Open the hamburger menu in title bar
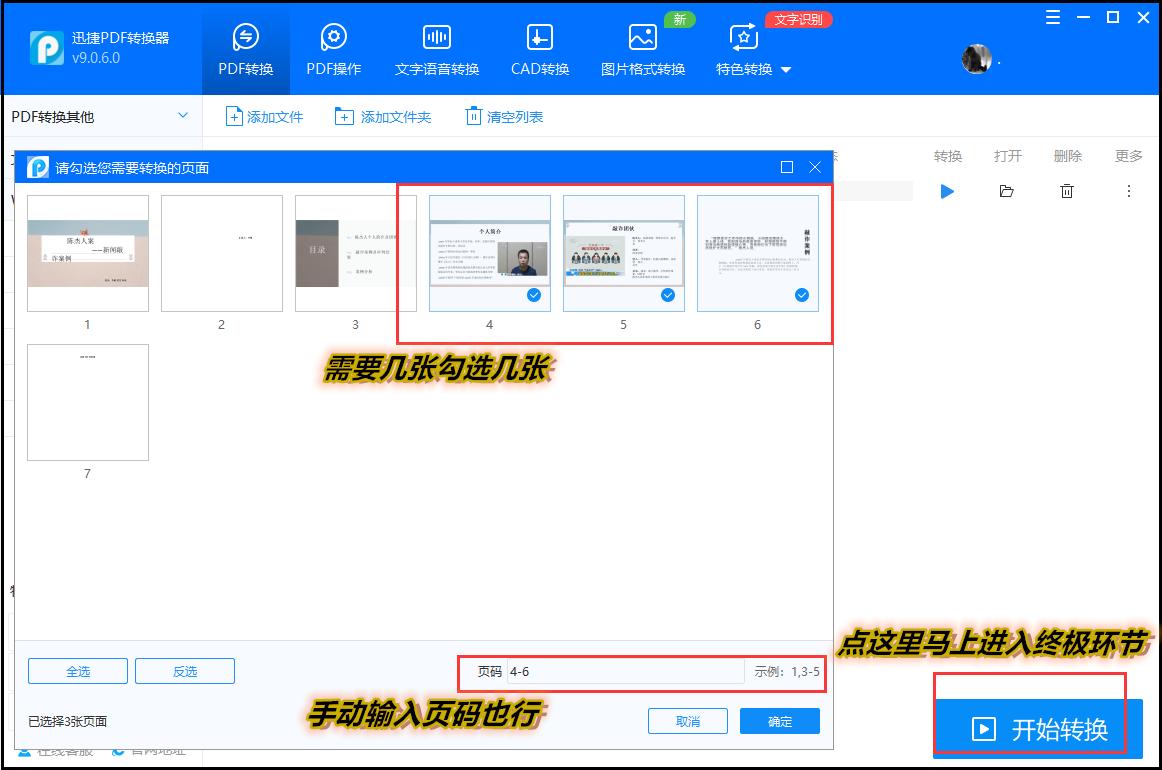Screen dimensions: 1162x770 click(x=1051, y=16)
